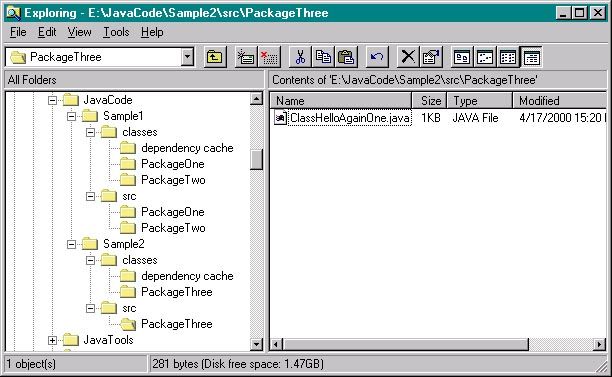Sort by the Name column header

click(341, 101)
